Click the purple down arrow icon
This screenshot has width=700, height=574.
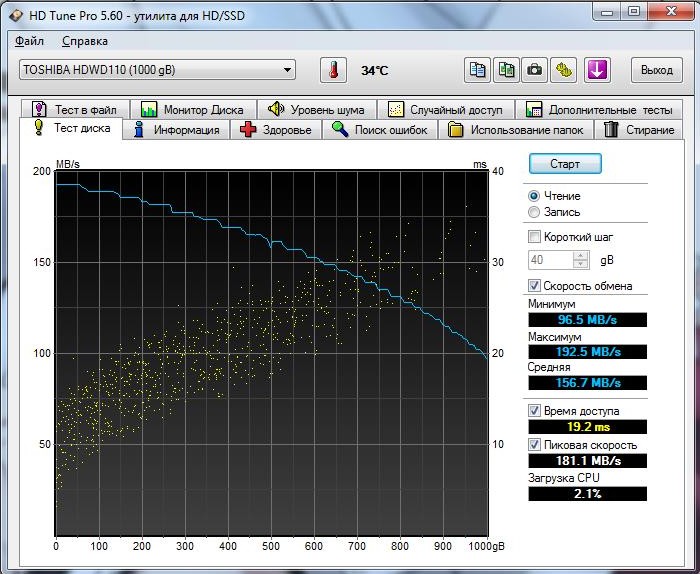[597, 70]
